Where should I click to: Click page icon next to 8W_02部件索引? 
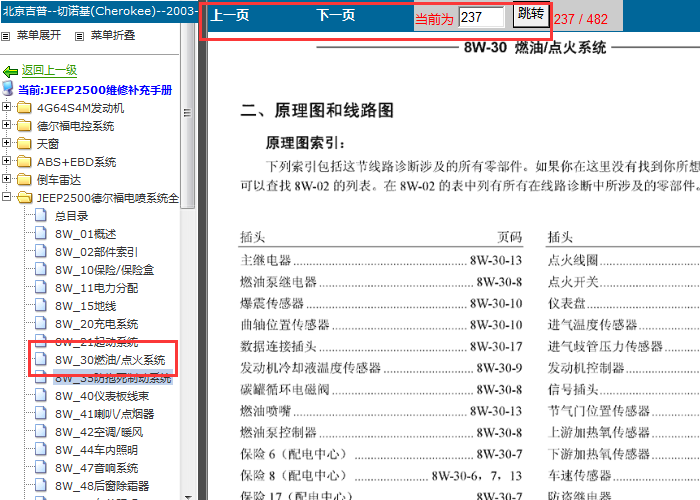(x=41, y=251)
